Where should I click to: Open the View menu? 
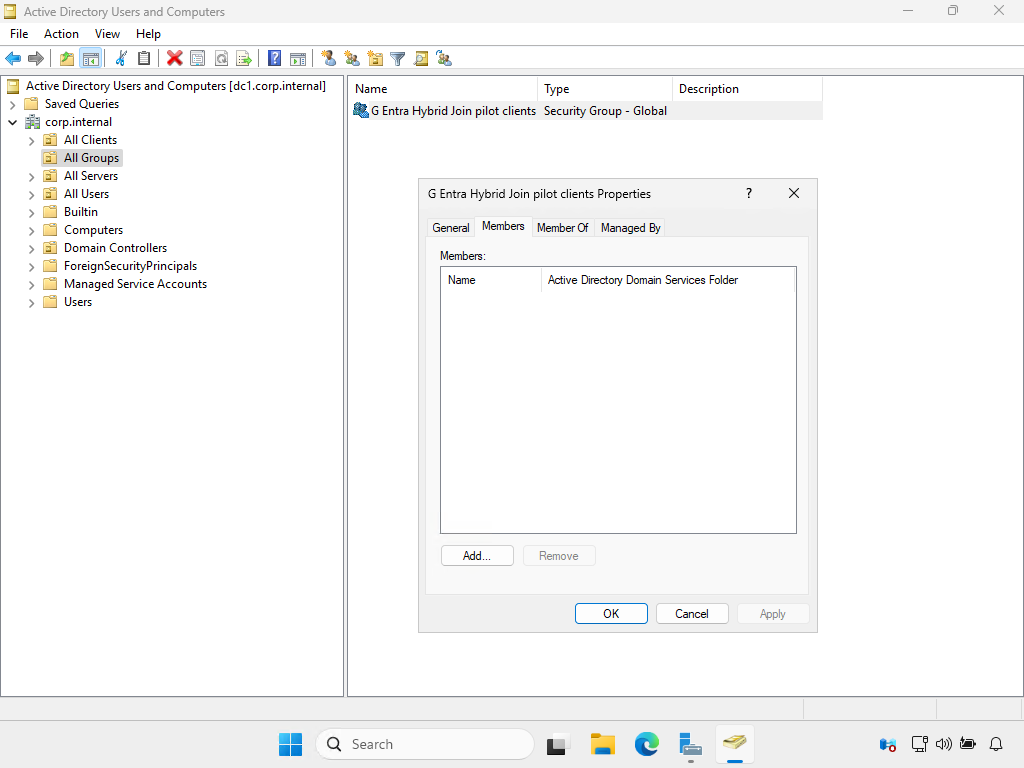(x=107, y=34)
